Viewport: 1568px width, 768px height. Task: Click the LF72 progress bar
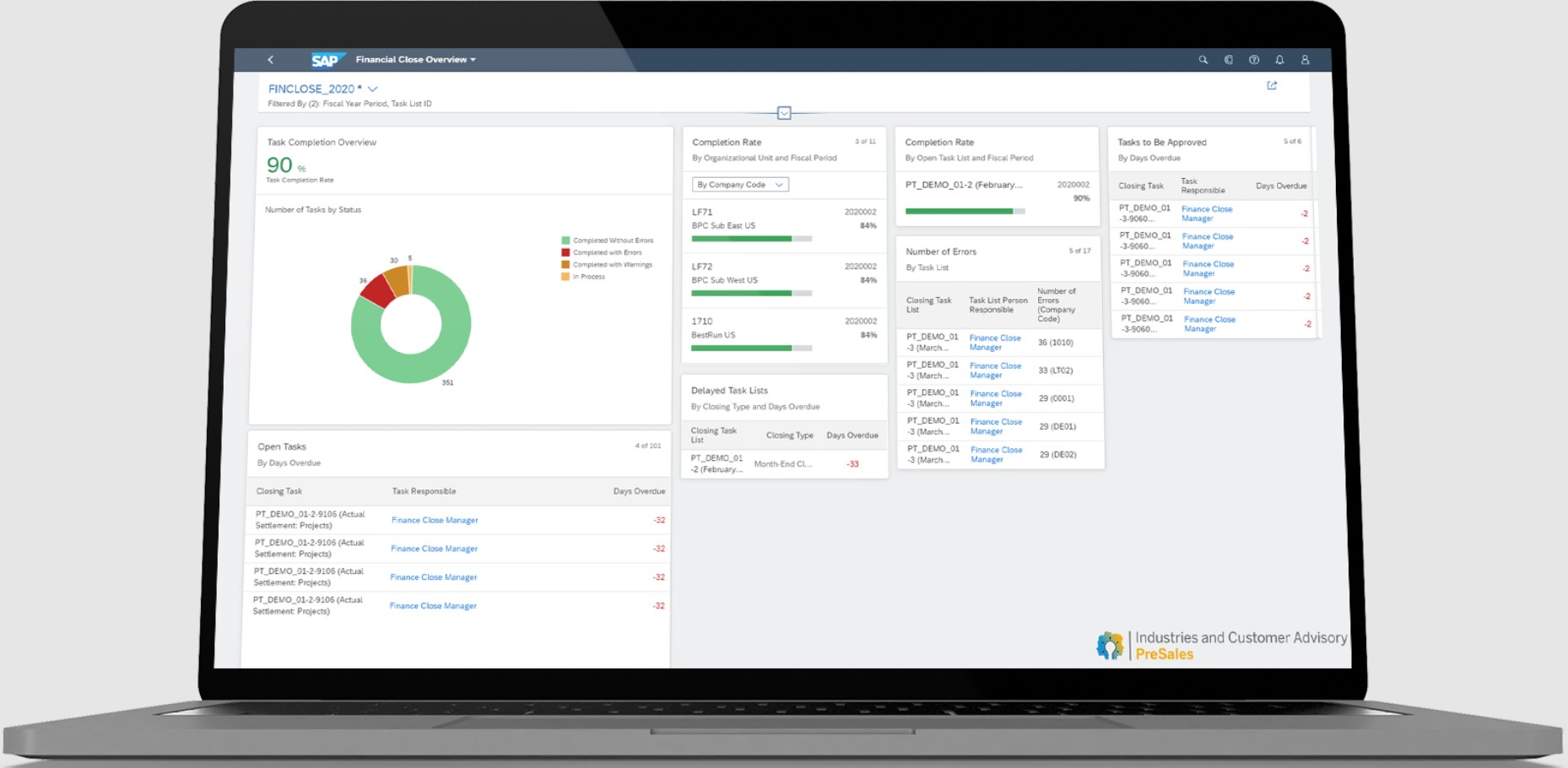click(x=751, y=293)
